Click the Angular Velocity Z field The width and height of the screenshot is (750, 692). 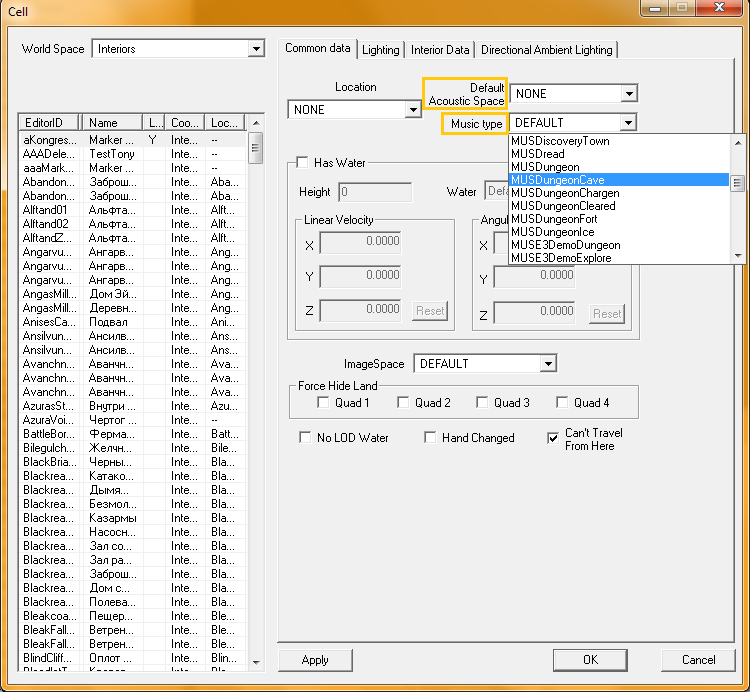tap(534, 312)
